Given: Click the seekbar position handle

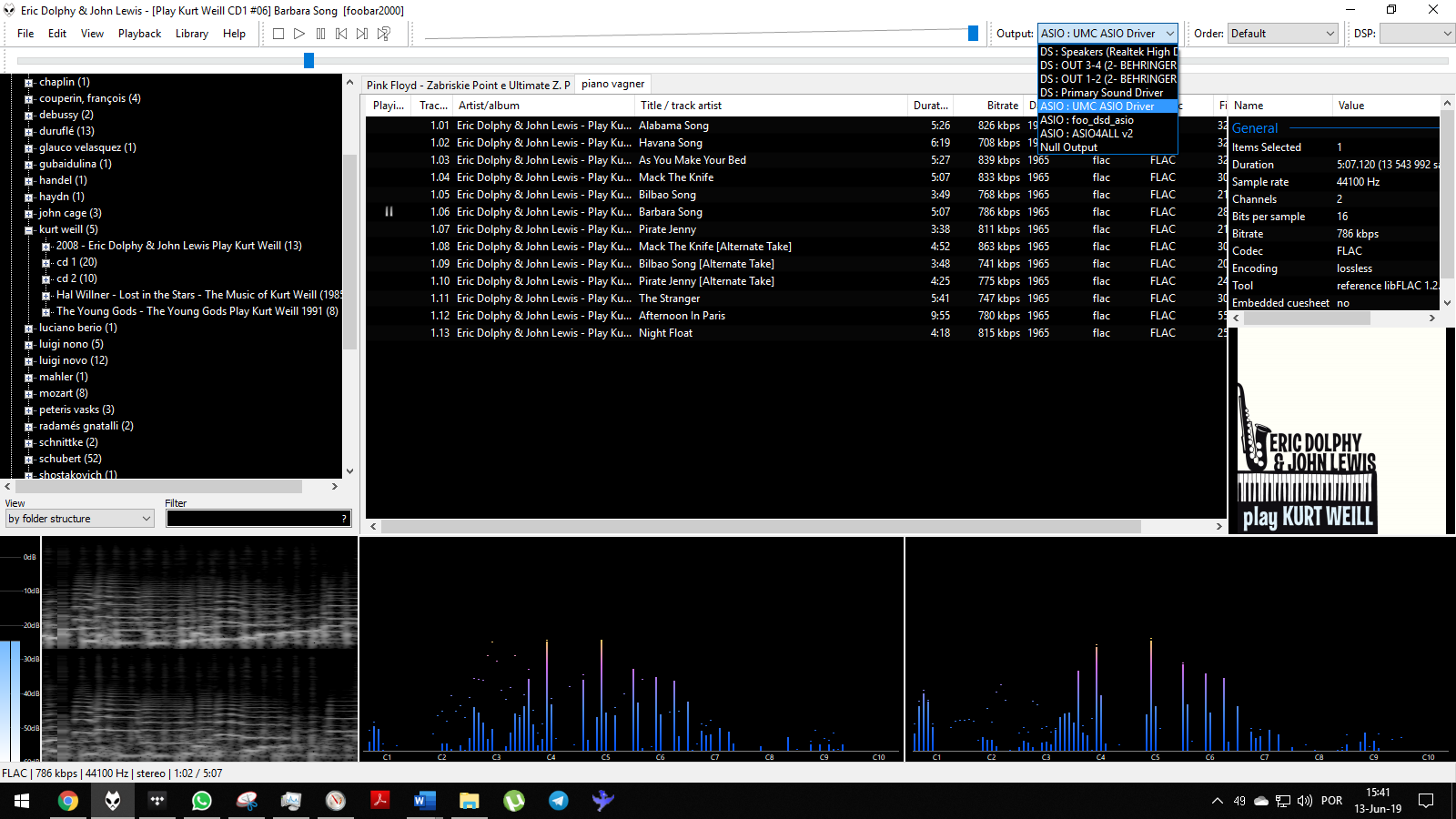Looking at the screenshot, I should (308, 61).
